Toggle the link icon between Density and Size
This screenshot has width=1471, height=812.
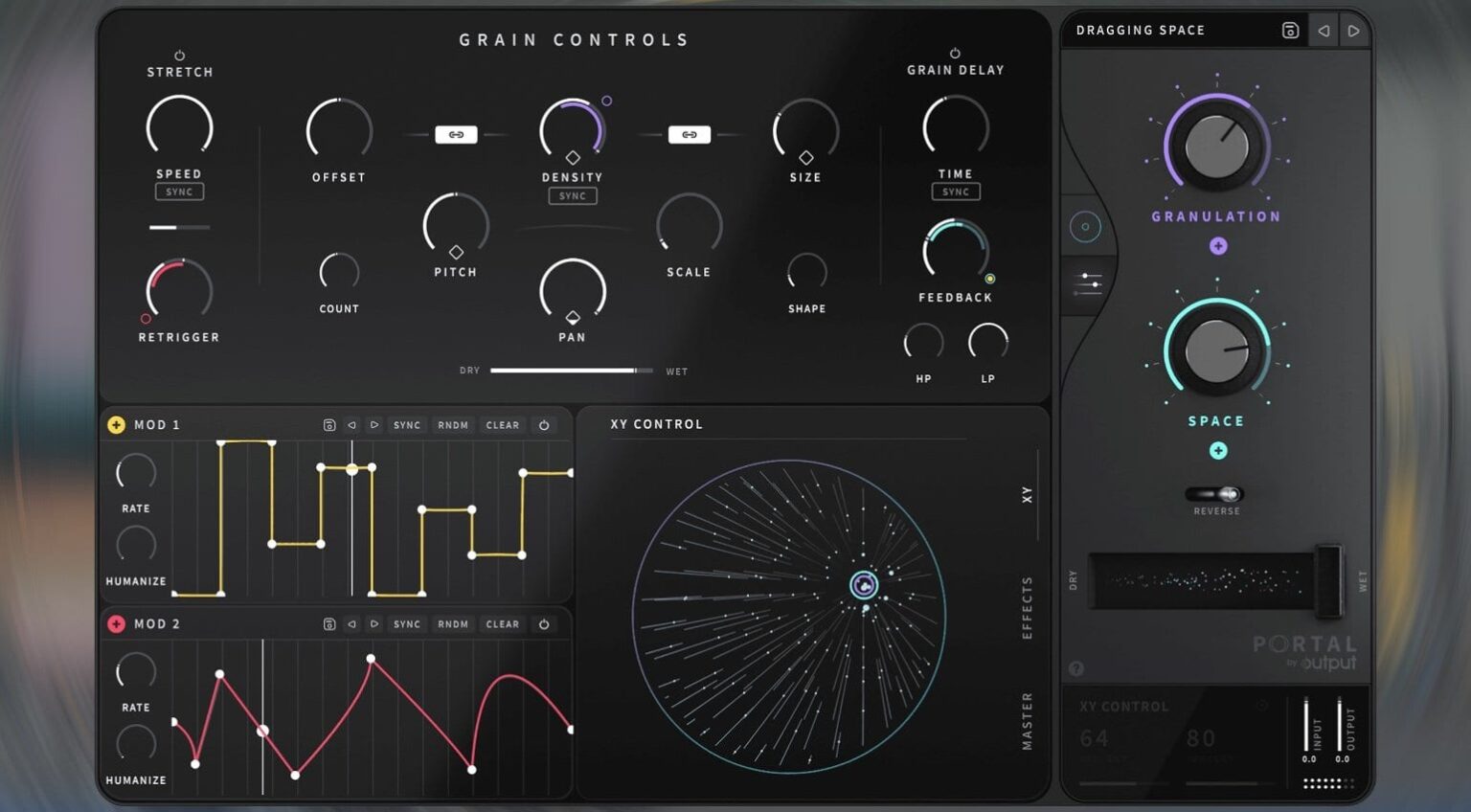(690, 134)
